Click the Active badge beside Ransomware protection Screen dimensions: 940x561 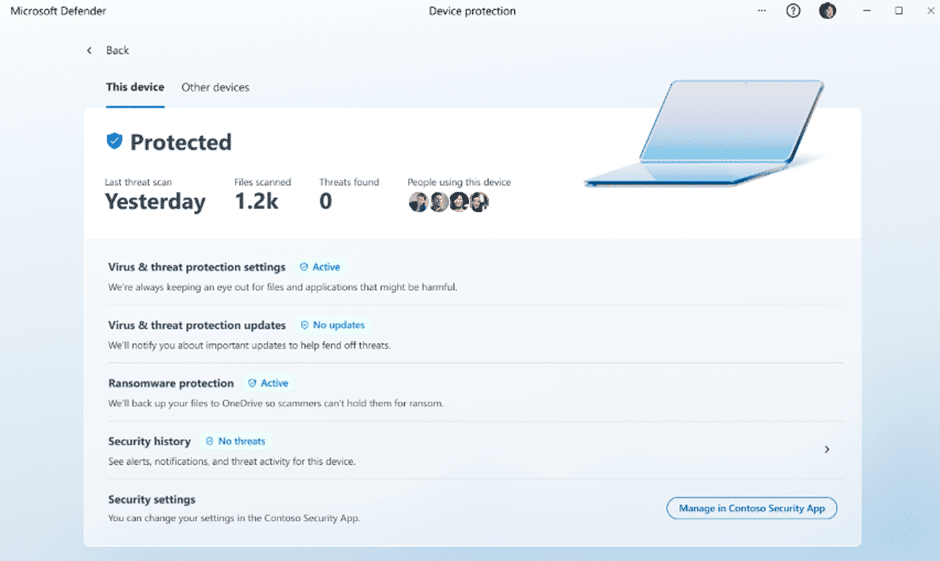click(x=268, y=383)
